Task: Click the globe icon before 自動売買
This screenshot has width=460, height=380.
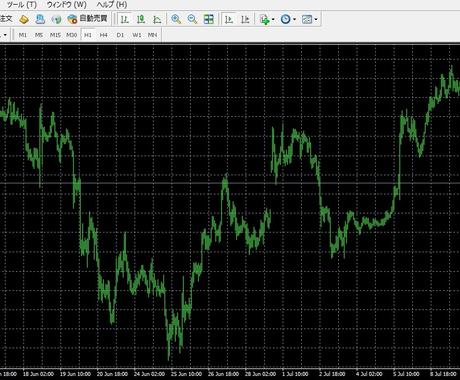Action: [56, 19]
